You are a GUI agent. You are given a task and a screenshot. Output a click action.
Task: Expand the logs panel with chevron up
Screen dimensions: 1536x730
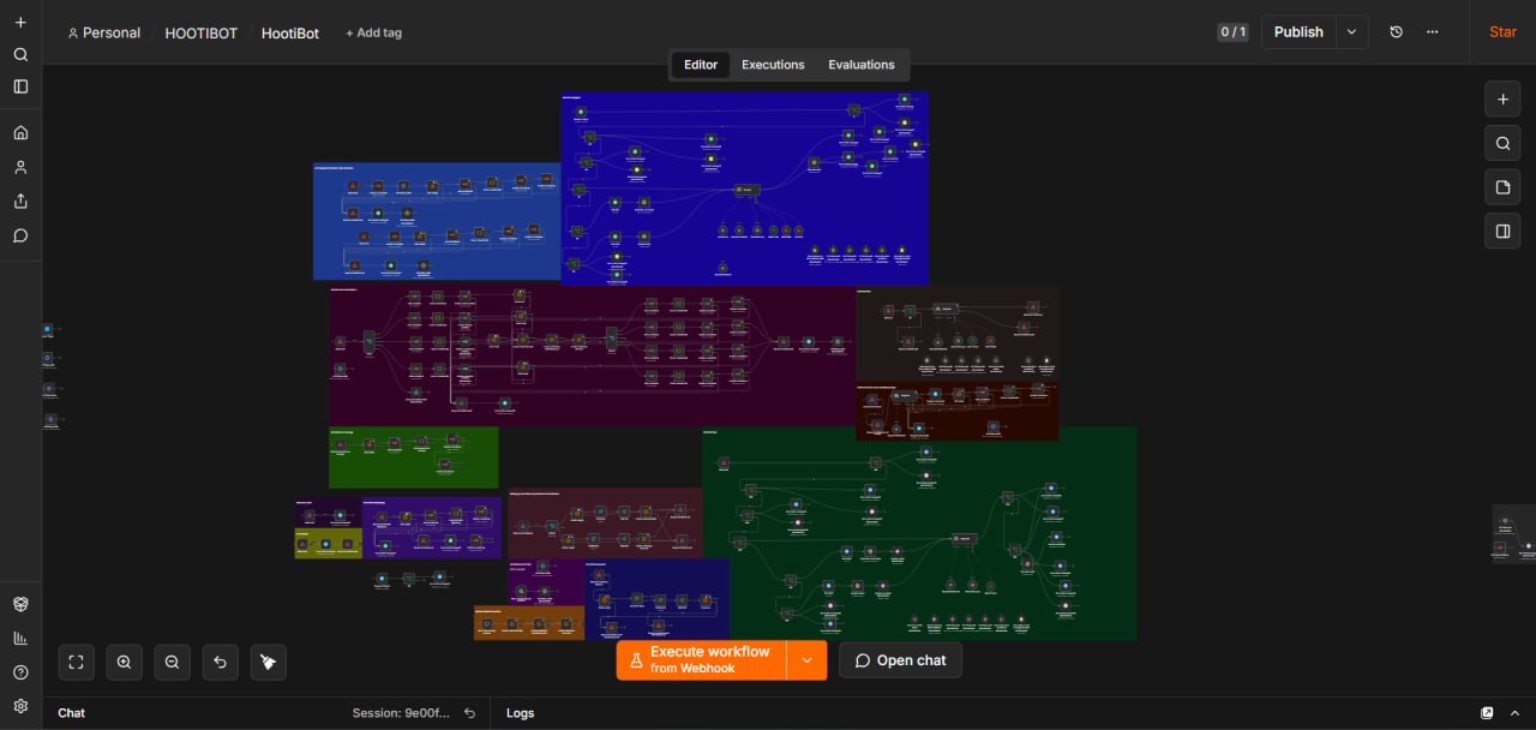pos(1515,713)
